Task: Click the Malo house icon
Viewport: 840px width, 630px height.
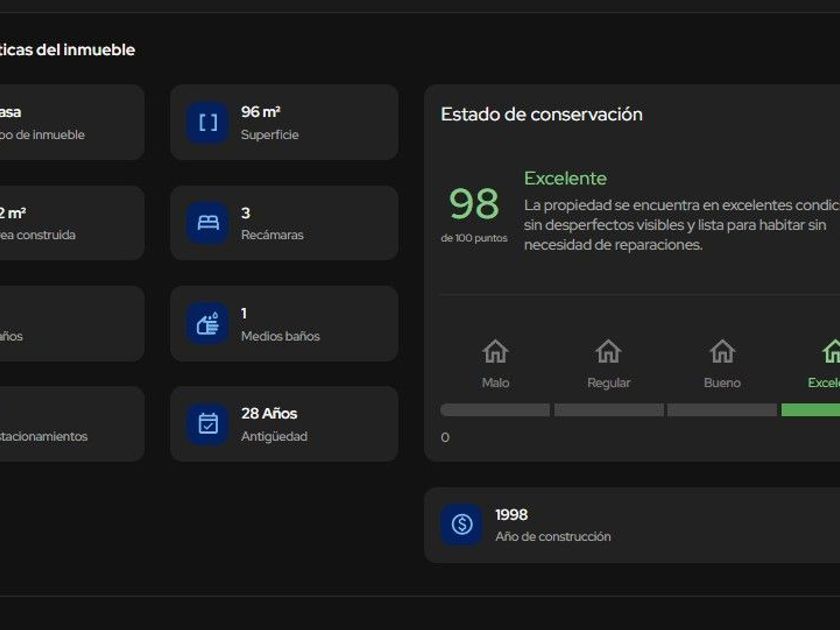Action: [496, 351]
